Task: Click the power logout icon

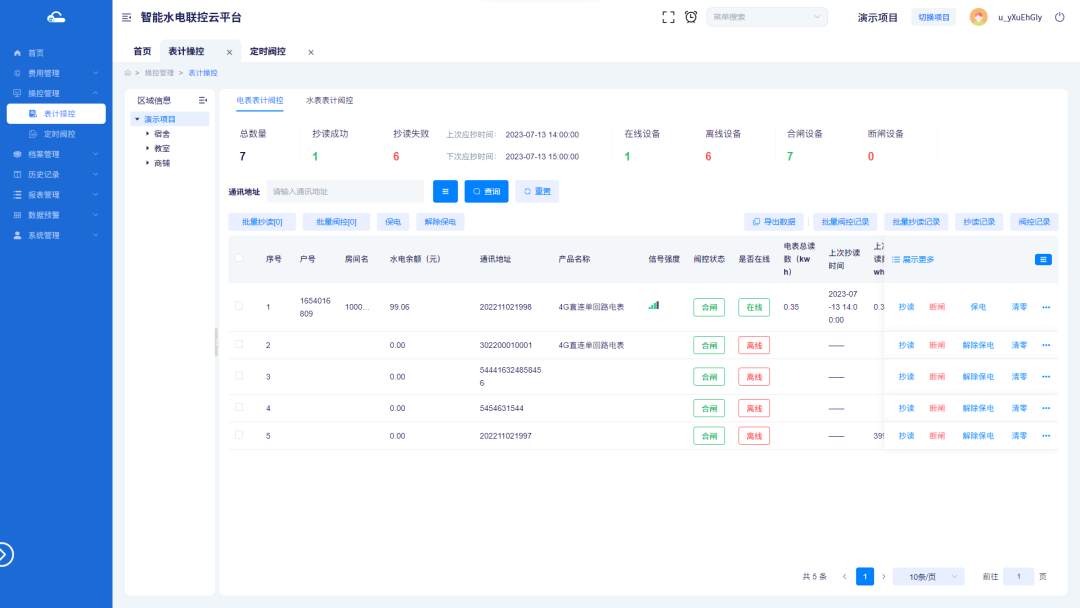Action: click(1059, 17)
